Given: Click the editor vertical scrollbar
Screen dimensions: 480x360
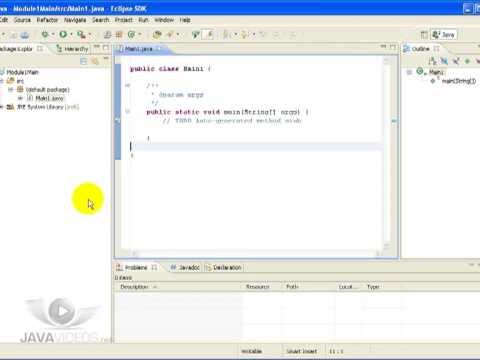Looking at the screenshot, I should pyautogui.click(x=387, y=153).
